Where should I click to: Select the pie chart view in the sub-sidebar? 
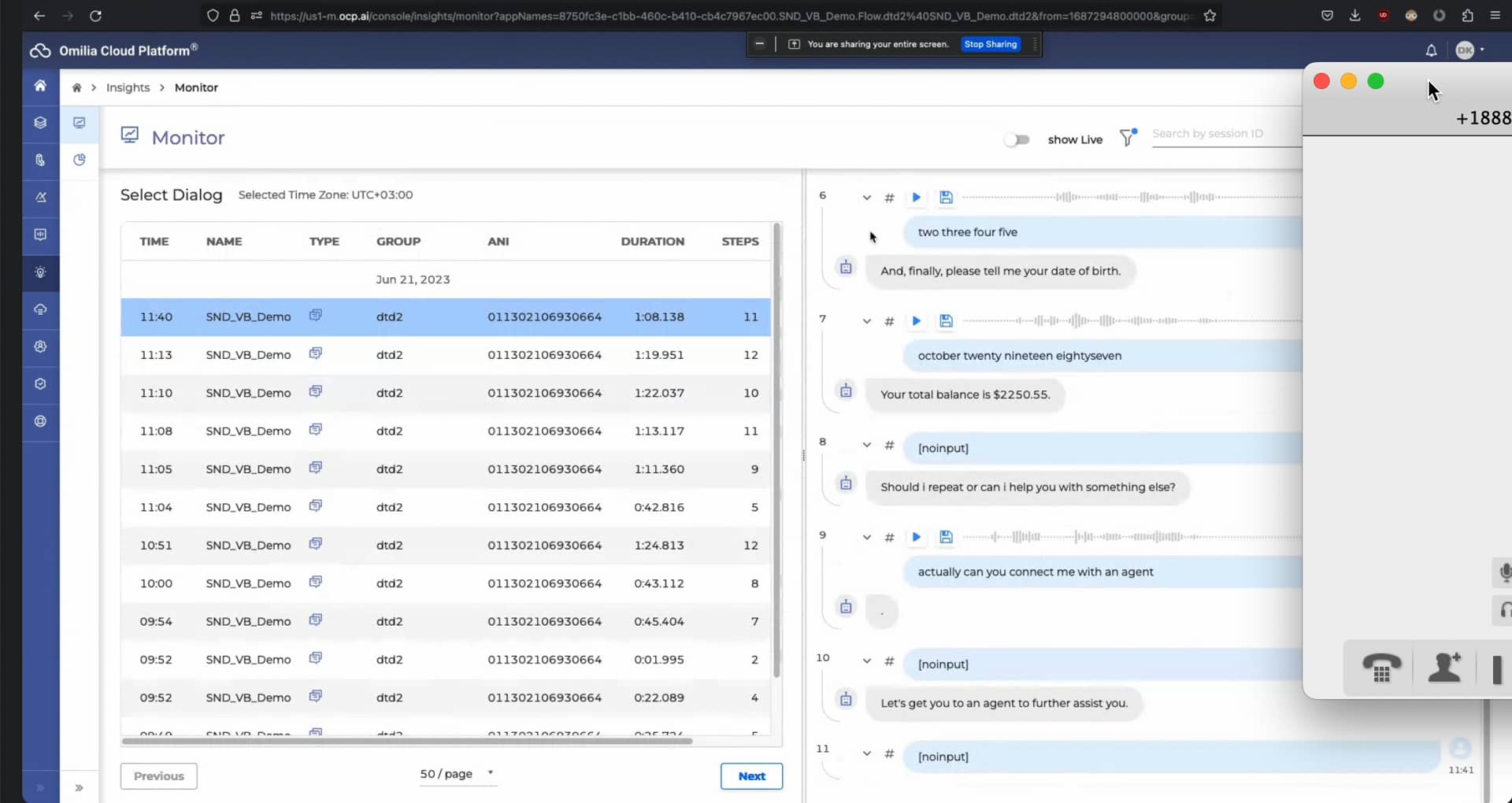tap(79, 159)
